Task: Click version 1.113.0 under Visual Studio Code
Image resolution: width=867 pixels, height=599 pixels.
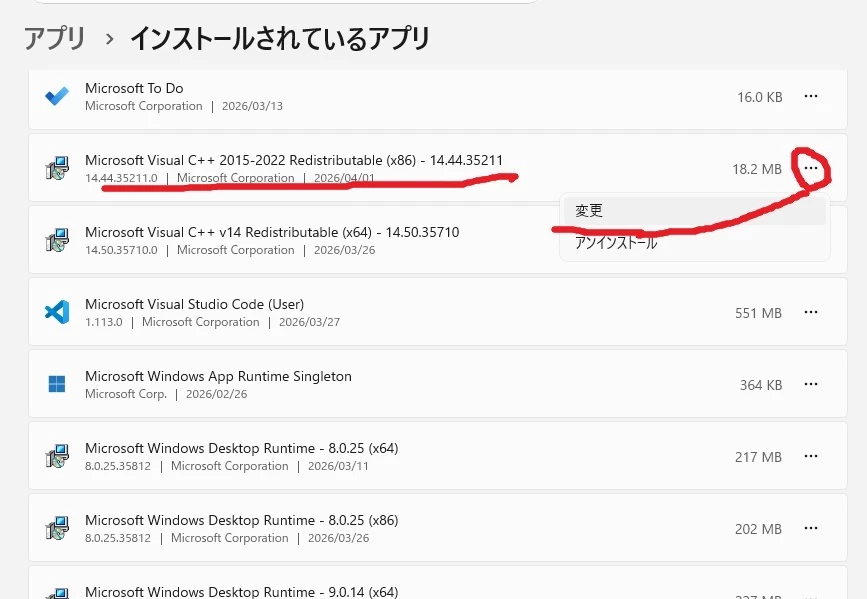Action: (103, 322)
